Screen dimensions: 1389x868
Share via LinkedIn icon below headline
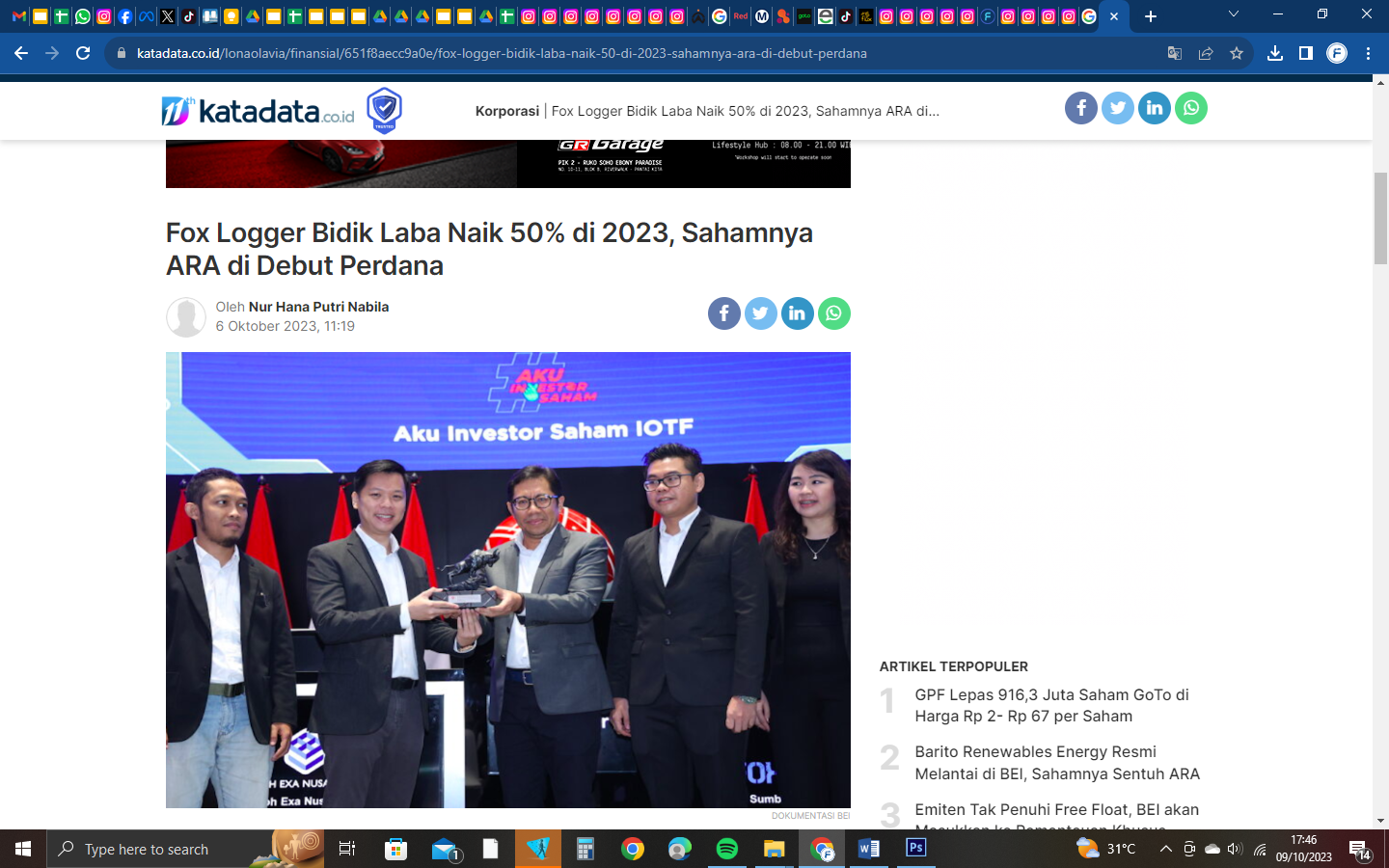pos(797,313)
